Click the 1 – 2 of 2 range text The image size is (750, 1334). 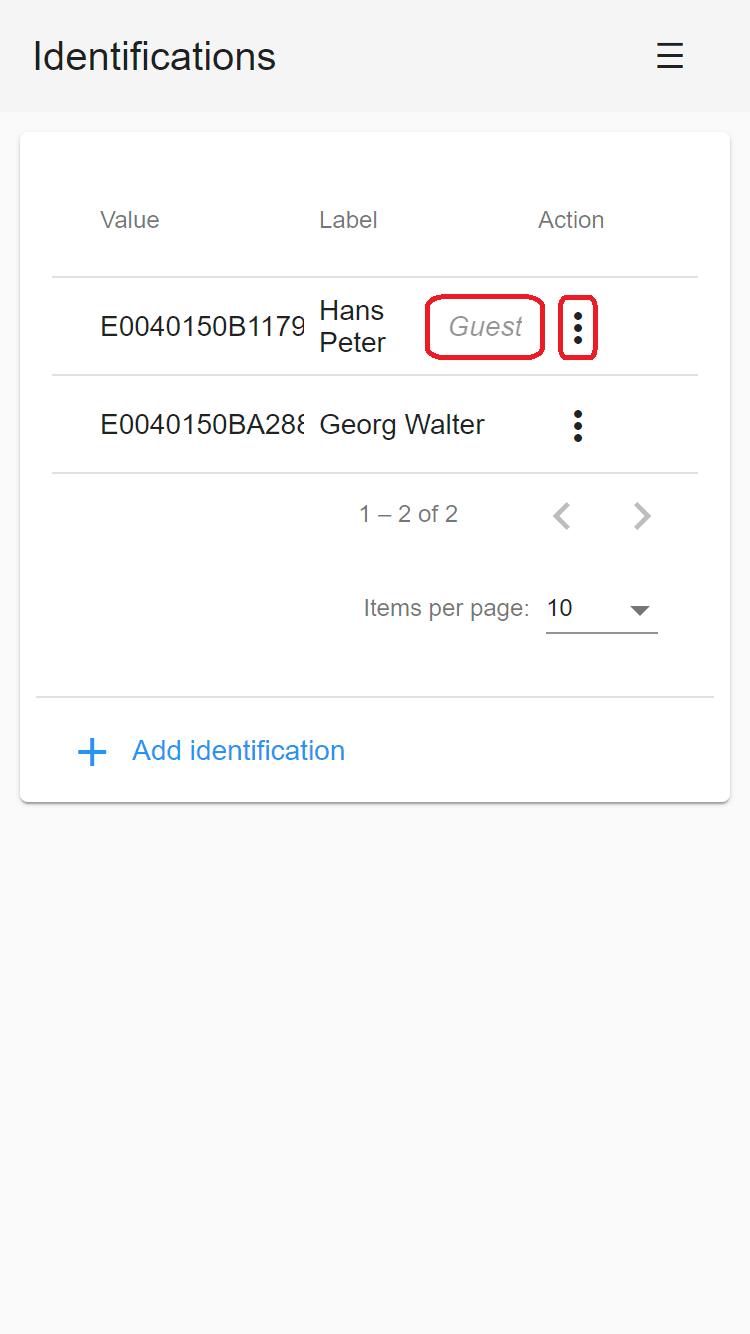(408, 514)
